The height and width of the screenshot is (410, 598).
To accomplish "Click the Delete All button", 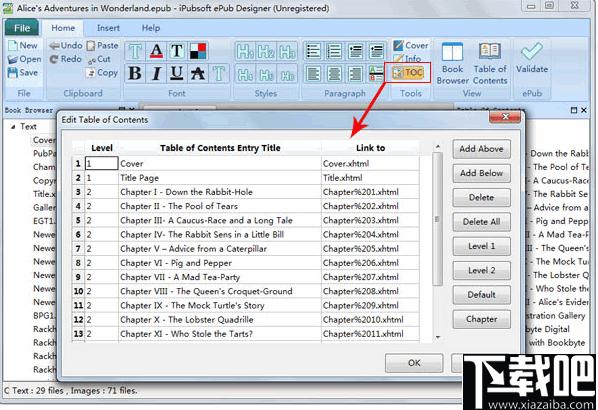I will coord(481,222).
